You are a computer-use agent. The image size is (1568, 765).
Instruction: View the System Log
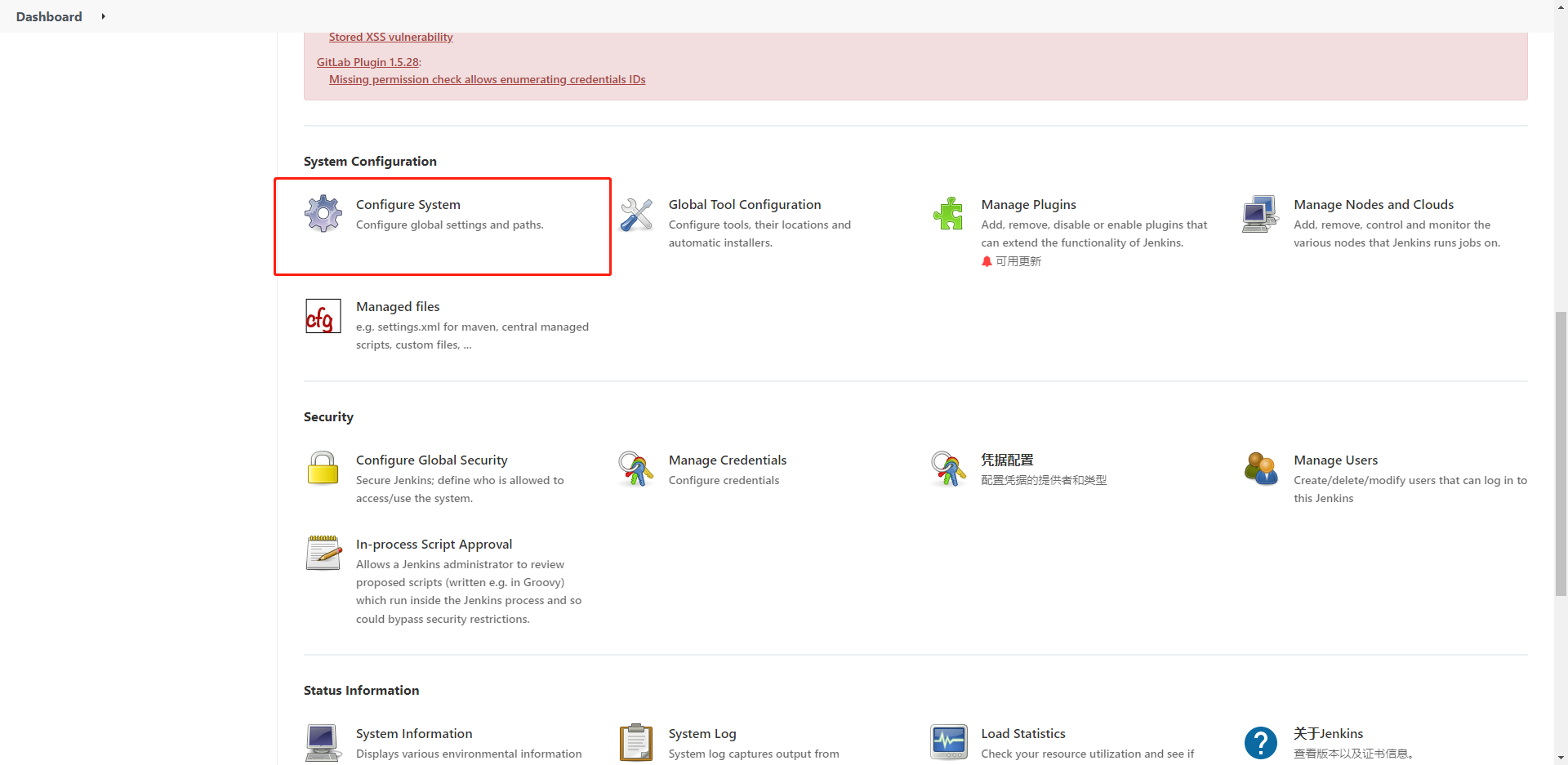(702, 734)
